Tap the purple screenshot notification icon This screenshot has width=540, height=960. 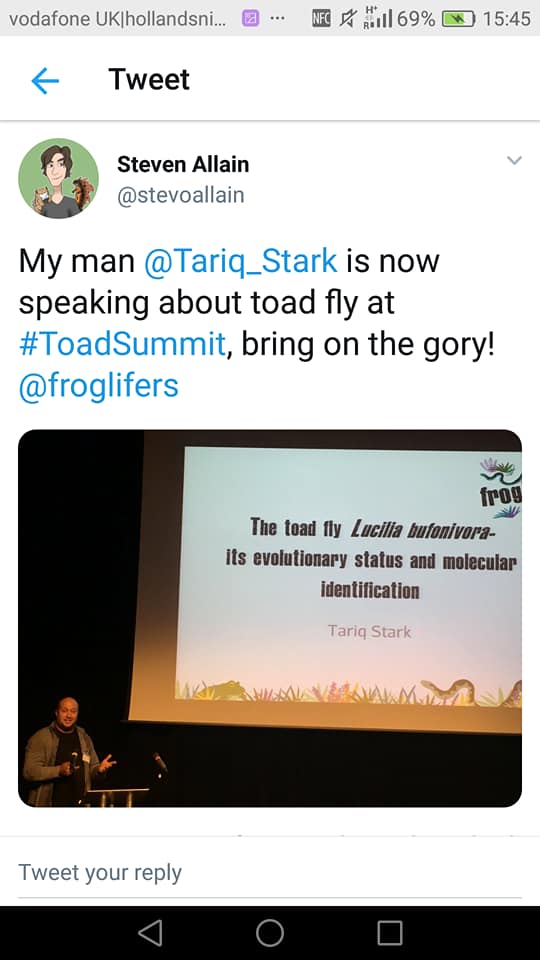(250, 18)
